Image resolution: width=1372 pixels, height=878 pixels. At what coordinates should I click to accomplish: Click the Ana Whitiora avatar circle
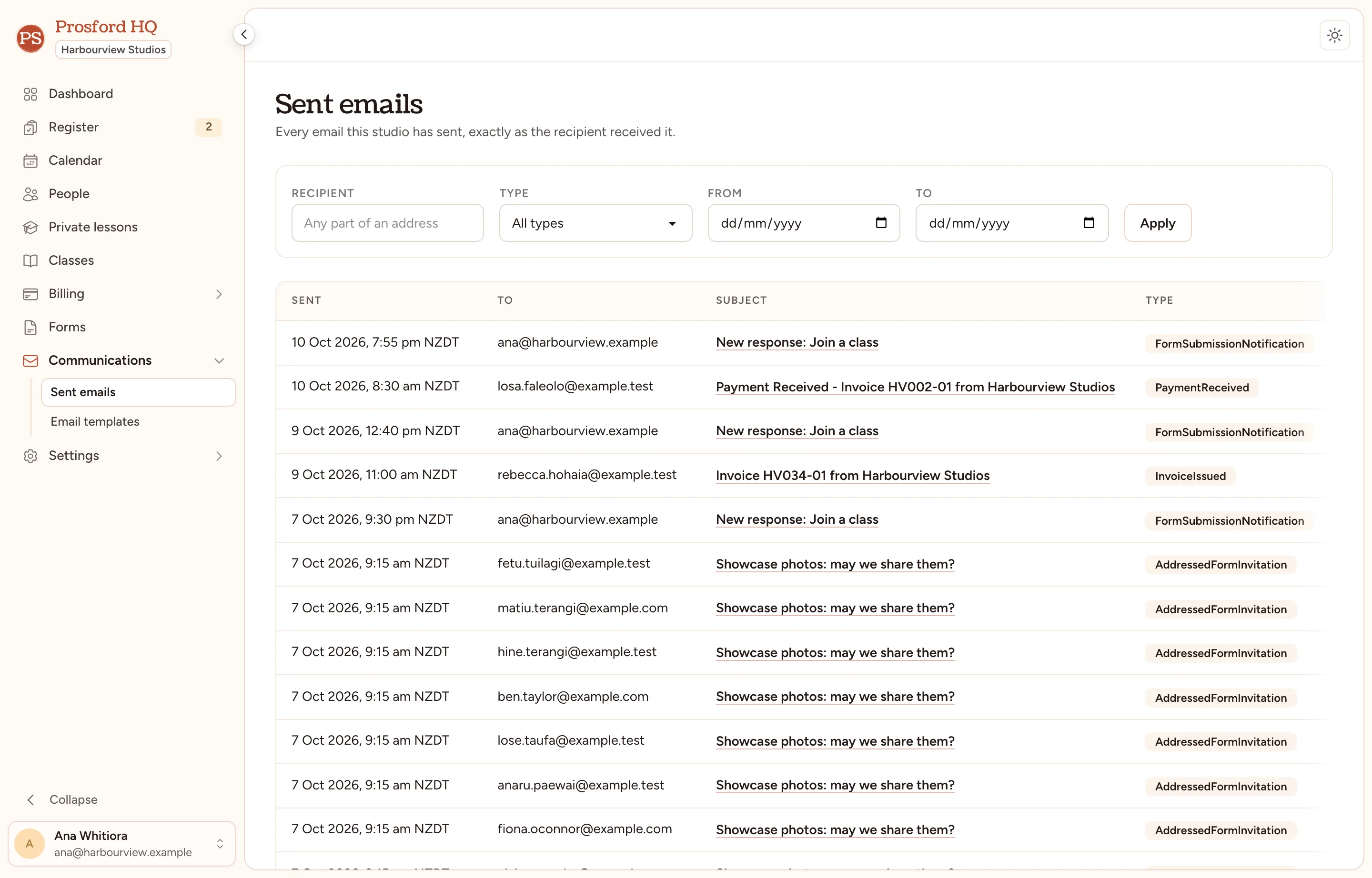click(30, 844)
